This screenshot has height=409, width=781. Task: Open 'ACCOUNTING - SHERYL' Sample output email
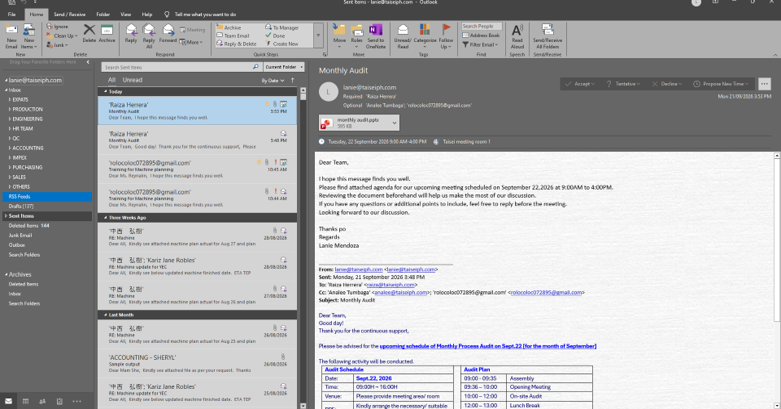pyautogui.click(x=197, y=364)
